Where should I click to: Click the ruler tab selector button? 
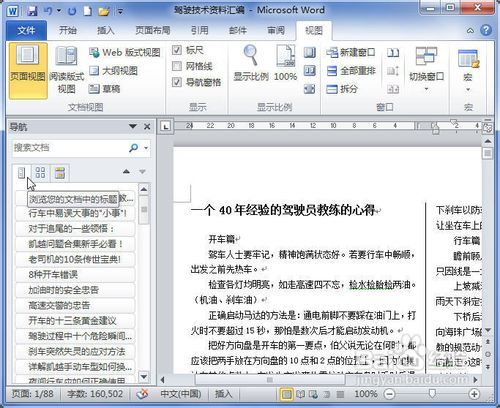point(165,126)
